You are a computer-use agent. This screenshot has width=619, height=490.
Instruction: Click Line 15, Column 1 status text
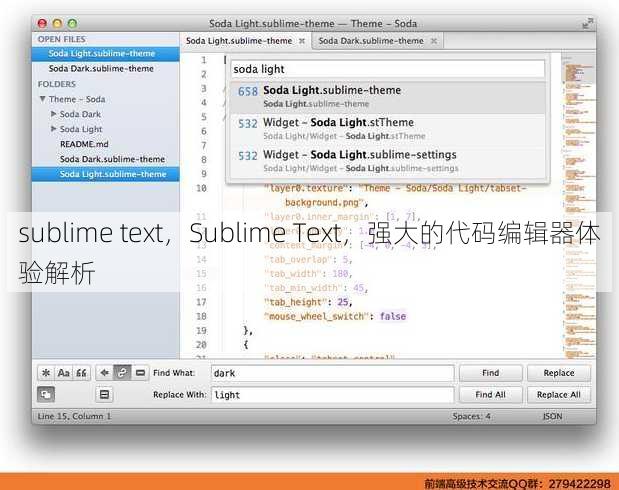click(74, 416)
